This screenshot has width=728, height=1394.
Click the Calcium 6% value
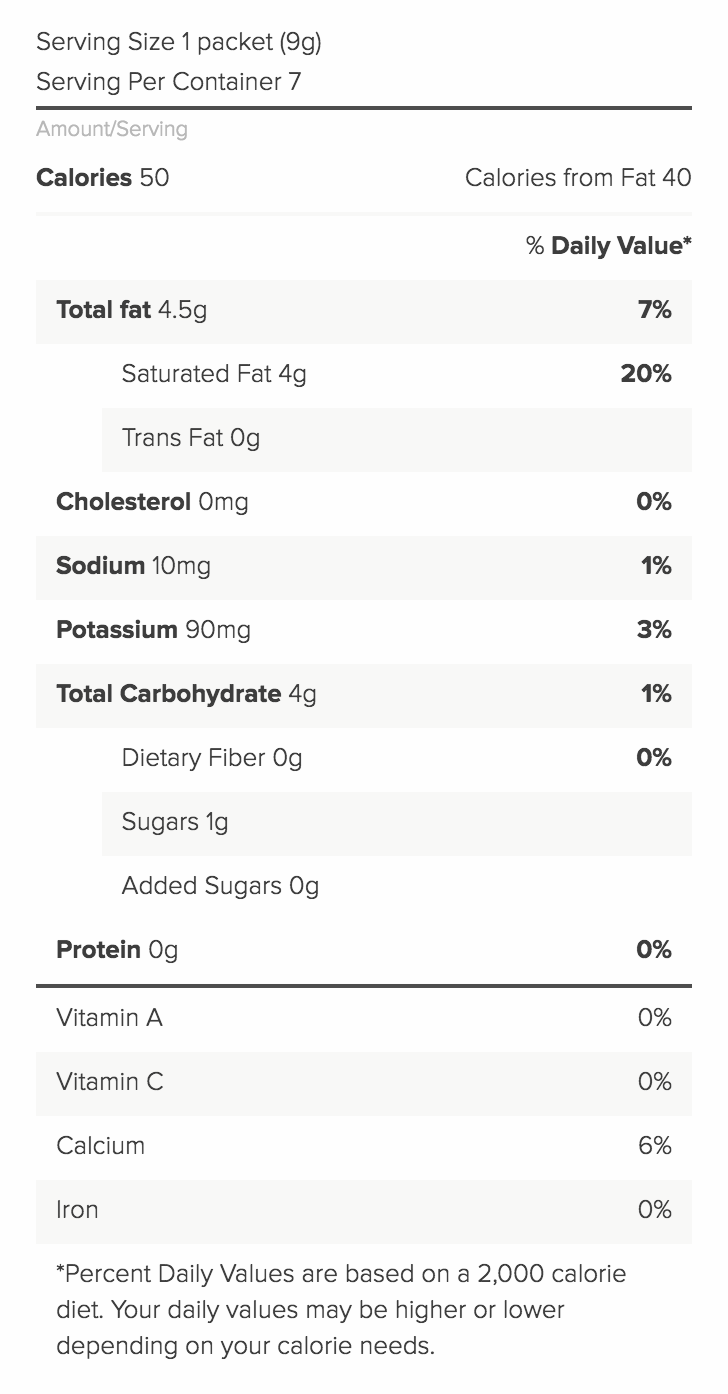(655, 1146)
